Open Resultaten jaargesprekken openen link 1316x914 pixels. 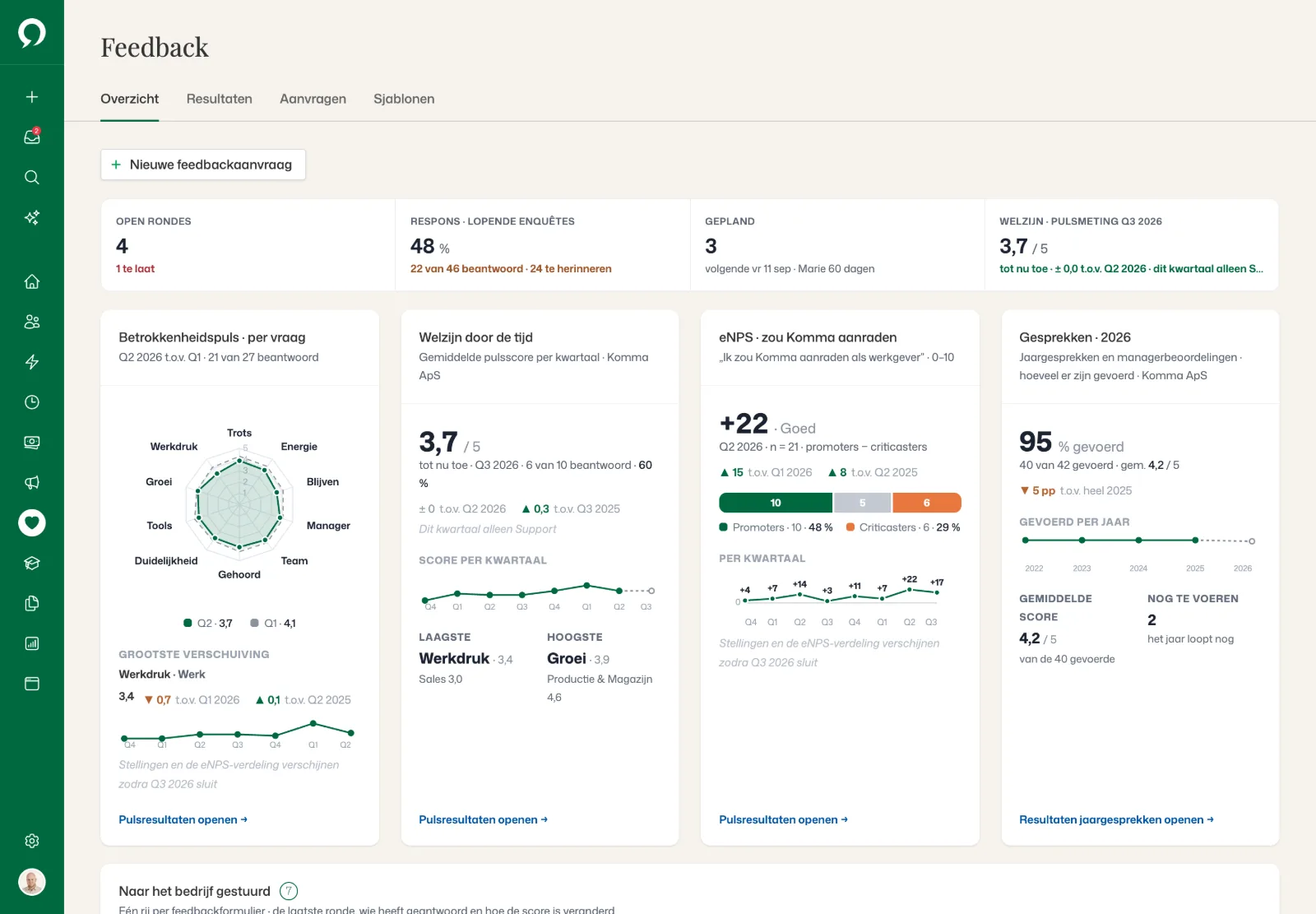(1116, 819)
